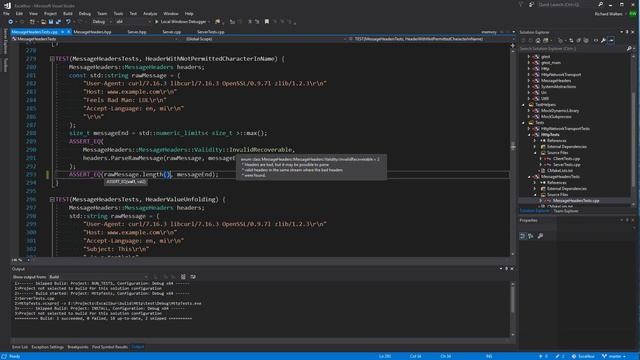The height and width of the screenshot is (360, 640).
Task: Open the Tools menu
Action: [x=118, y=13]
